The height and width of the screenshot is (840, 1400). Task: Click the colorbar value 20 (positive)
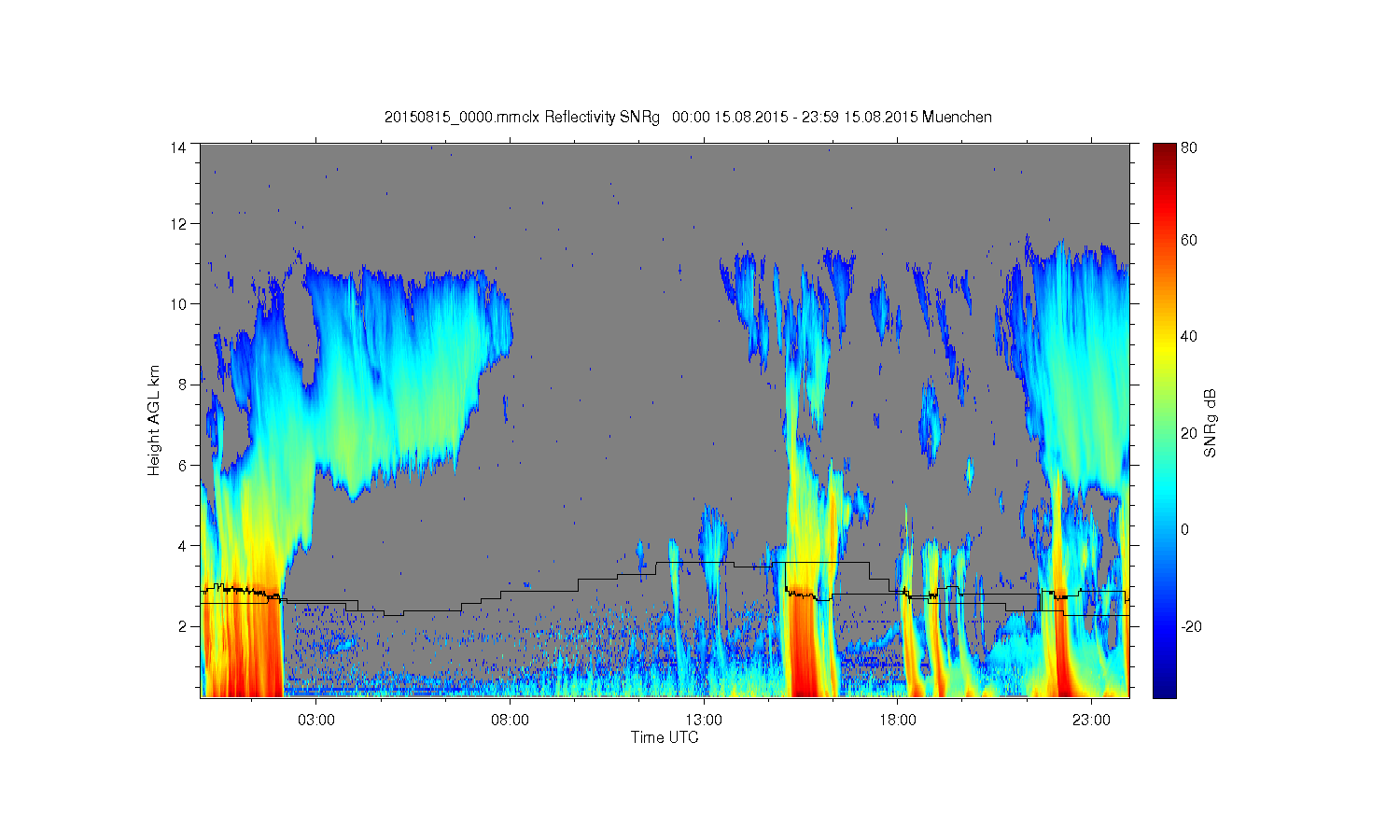[x=1189, y=433]
